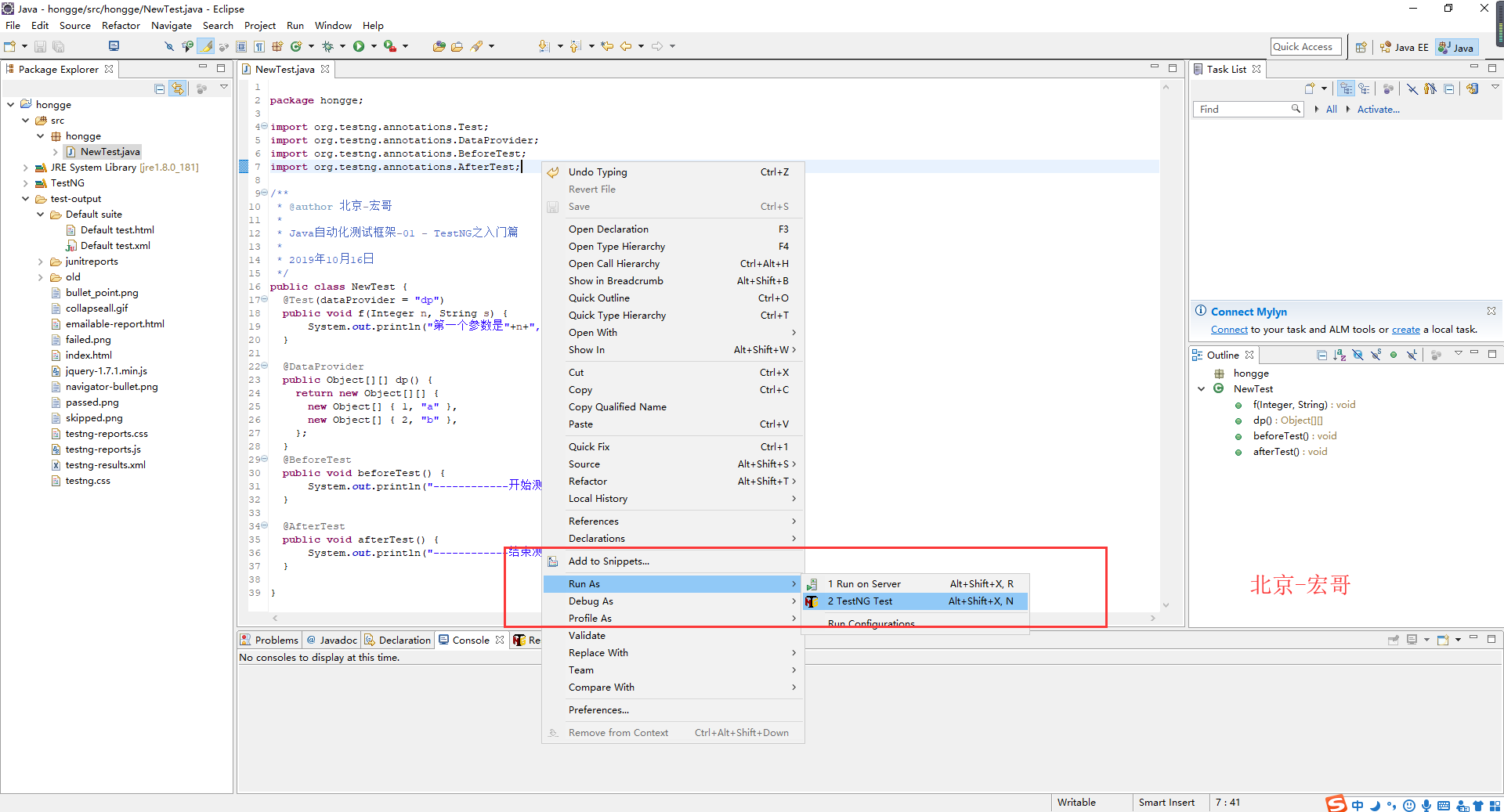Switch to the Java perspective
The height and width of the screenshot is (812, 1504).
point(1457,47)
